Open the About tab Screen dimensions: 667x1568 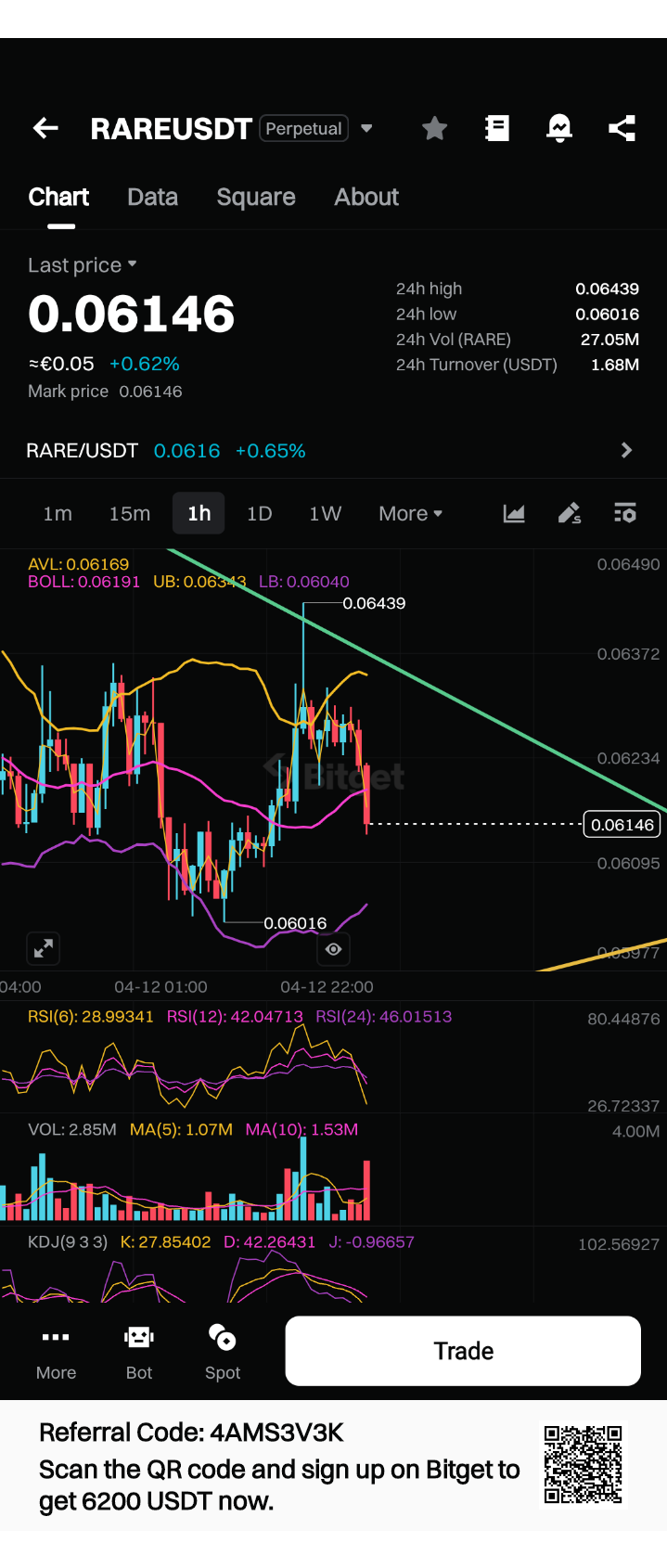pos(366,197)
